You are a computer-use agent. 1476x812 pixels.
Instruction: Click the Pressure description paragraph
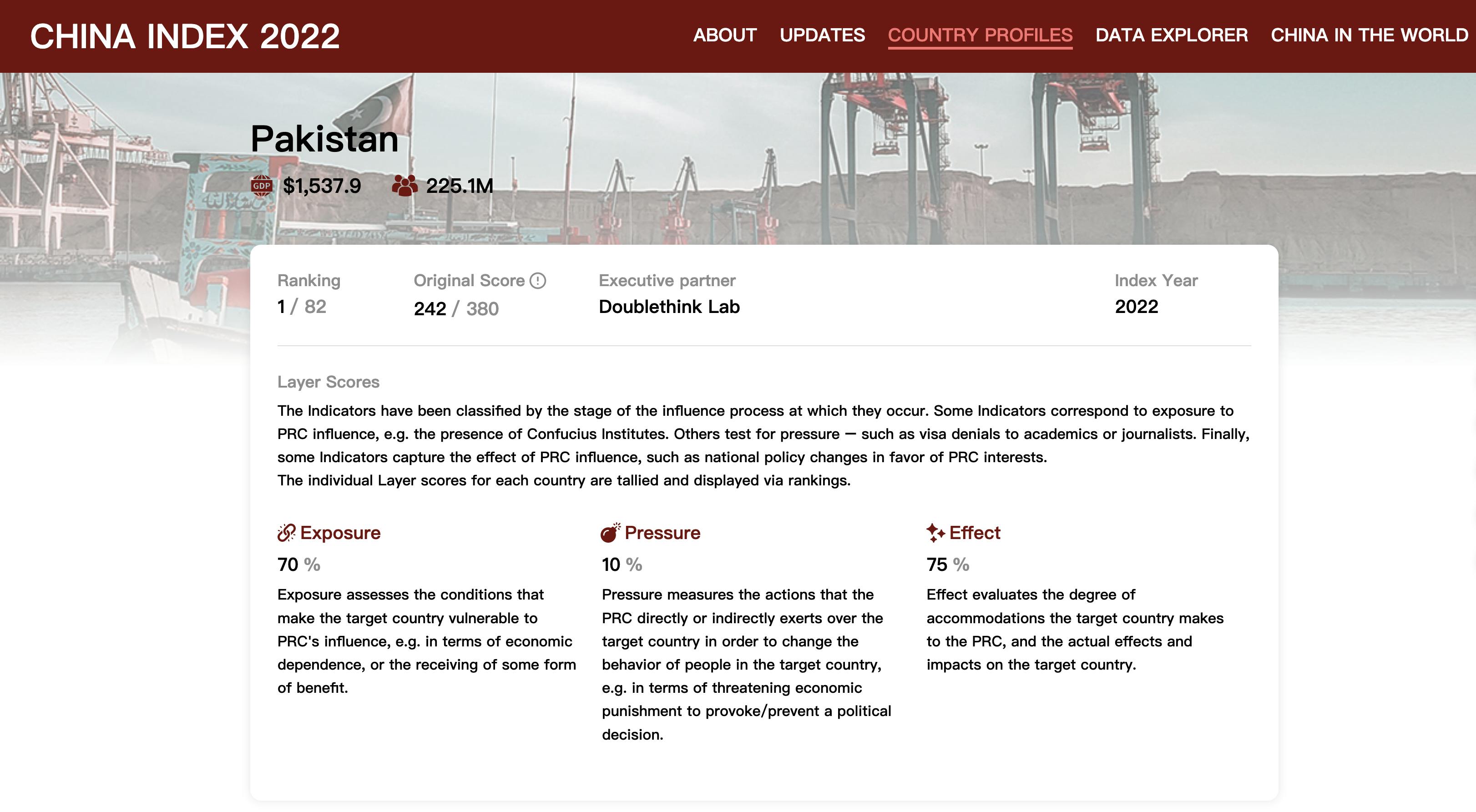point(747,665)
